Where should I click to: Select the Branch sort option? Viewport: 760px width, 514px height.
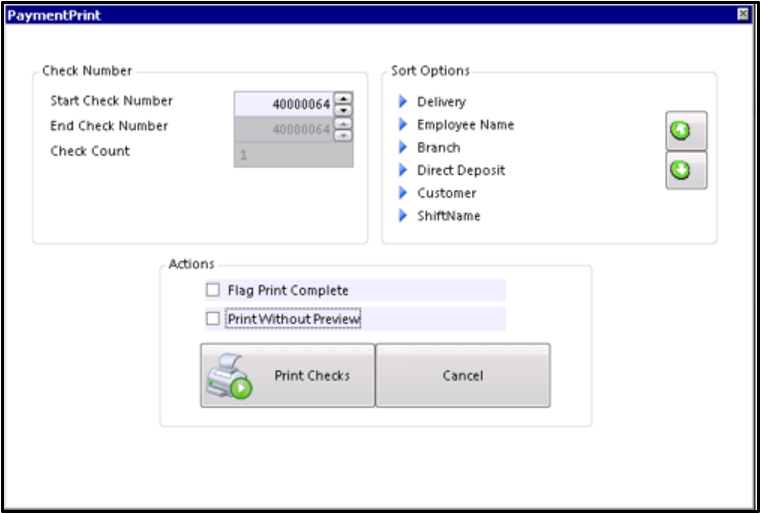[439, 147]
